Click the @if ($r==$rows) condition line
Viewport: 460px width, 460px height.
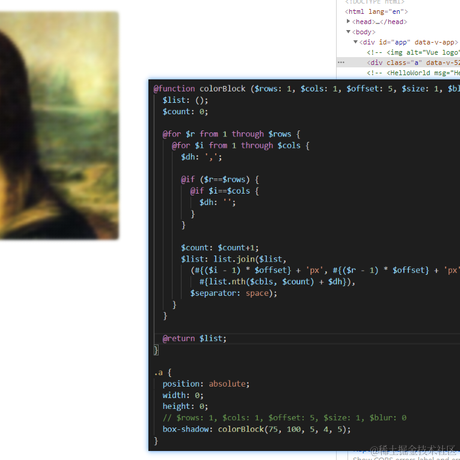tap(220, 180)
